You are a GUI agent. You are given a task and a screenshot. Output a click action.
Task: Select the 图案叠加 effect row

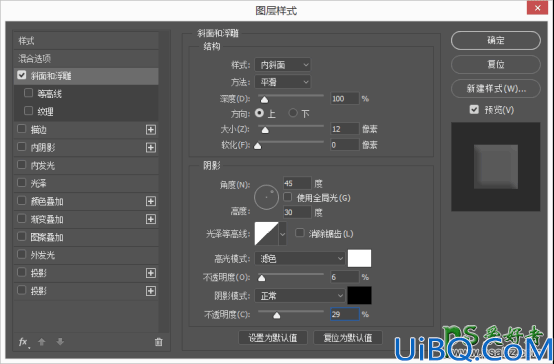[86, 237]
